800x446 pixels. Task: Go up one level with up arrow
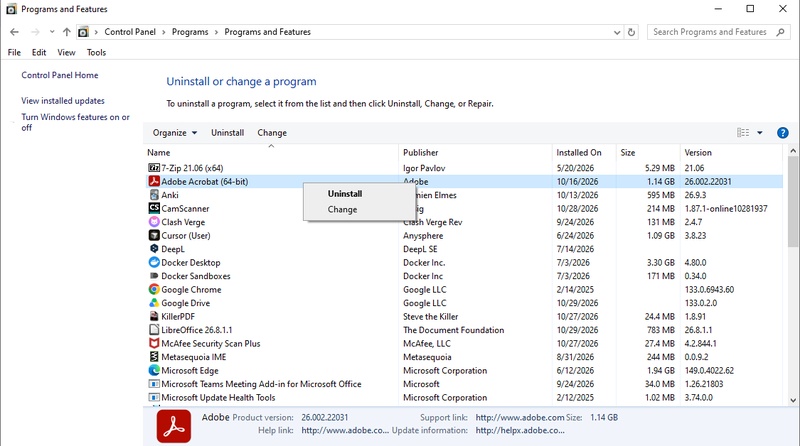pyautogui.click(x=66, y=32)
